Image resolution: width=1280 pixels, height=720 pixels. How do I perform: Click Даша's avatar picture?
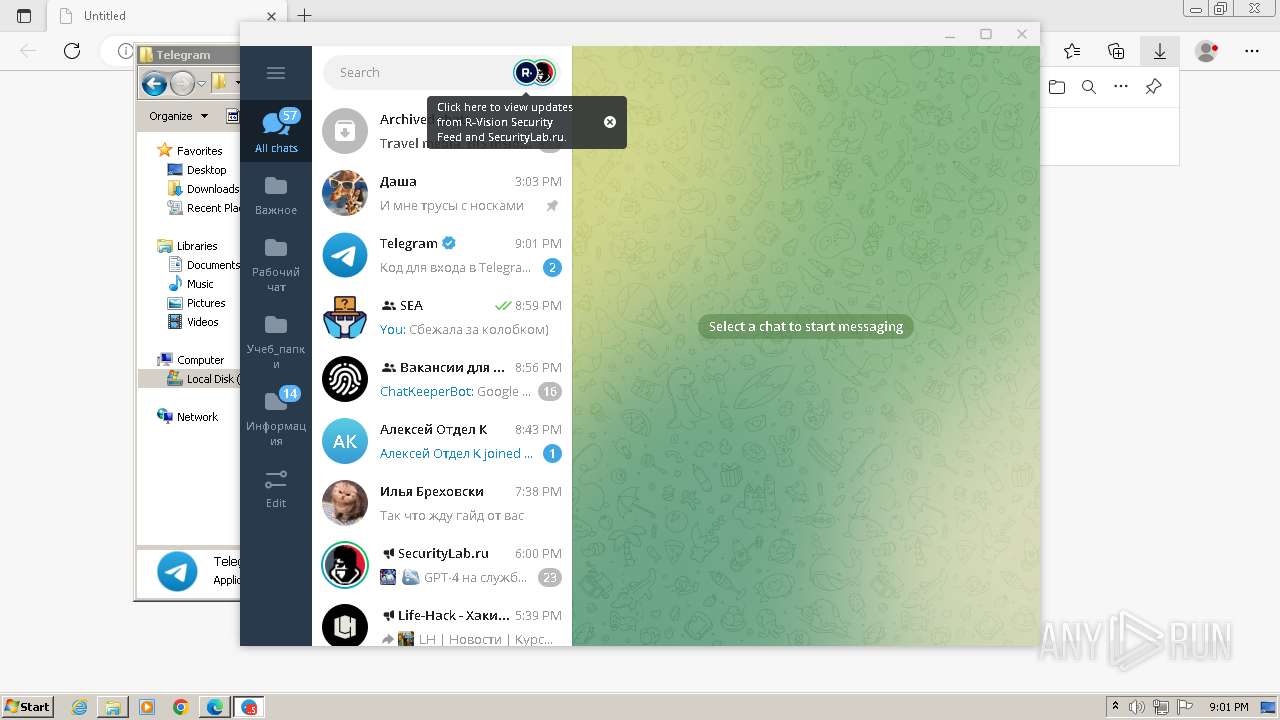tap(345, 193)
